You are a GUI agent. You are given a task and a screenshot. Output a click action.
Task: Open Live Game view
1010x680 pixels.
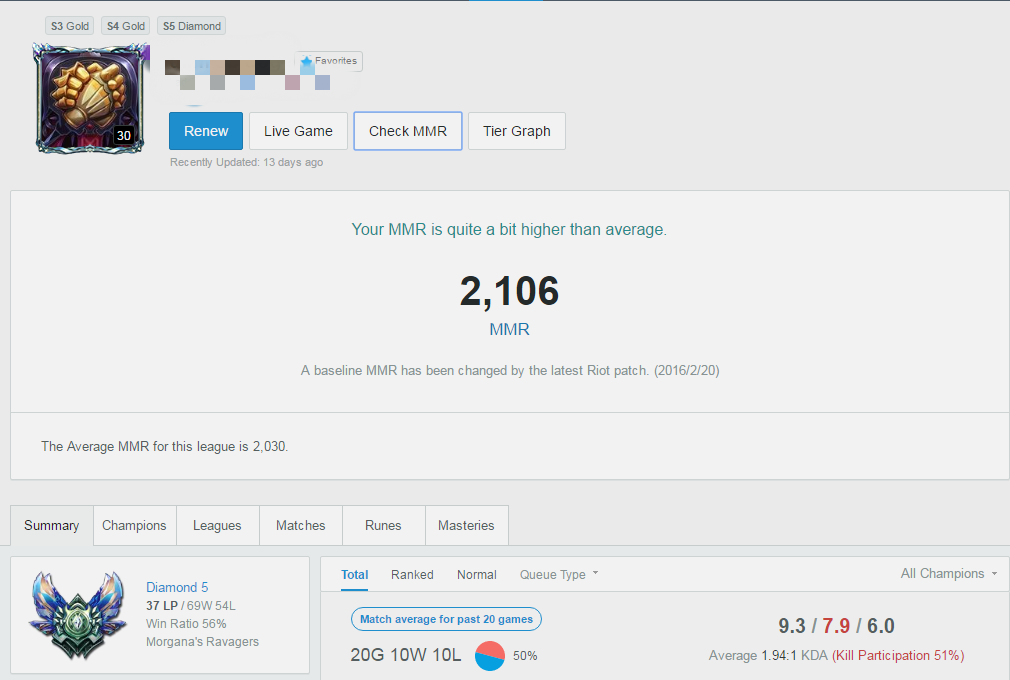pos(298,131)
